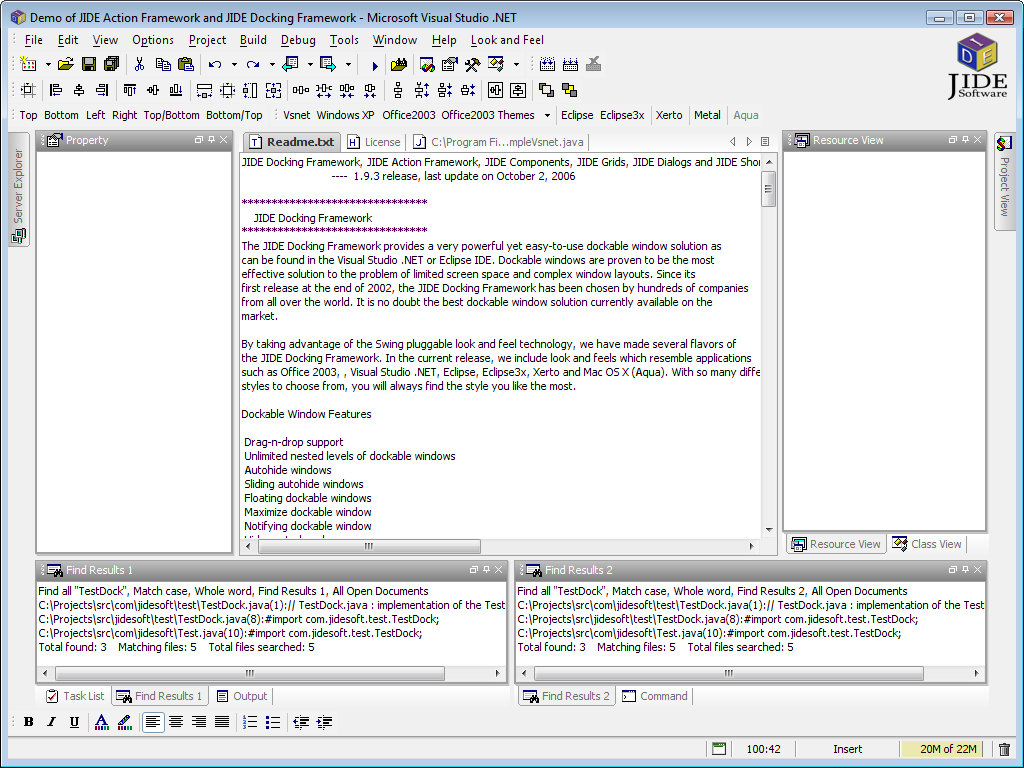This screenshot has height=768, width=1024.
Task: Toggle bold formatting
Action: (29, 722)
